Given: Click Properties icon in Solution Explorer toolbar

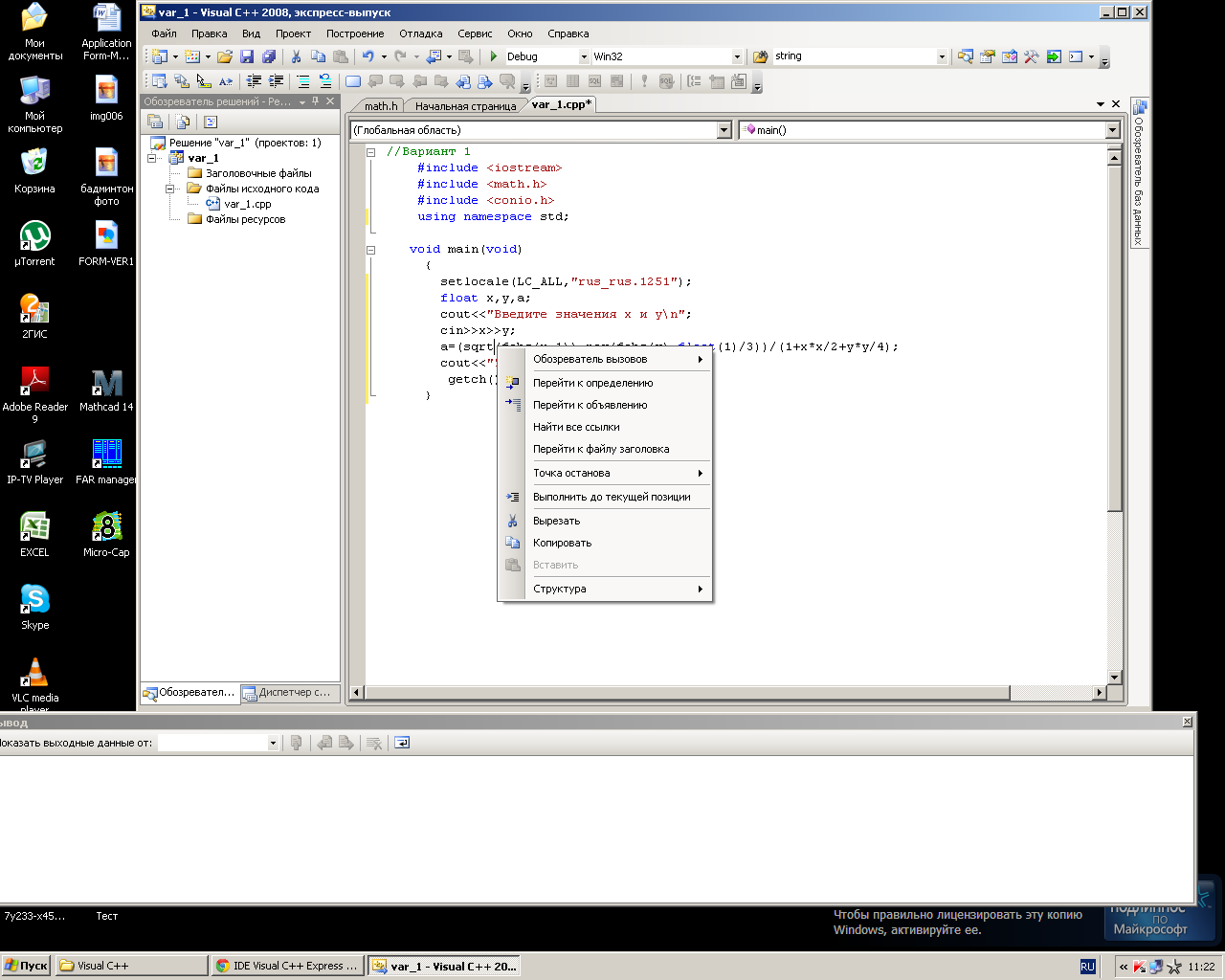Looking at the screenshot, I should click(x=155, y=122).
